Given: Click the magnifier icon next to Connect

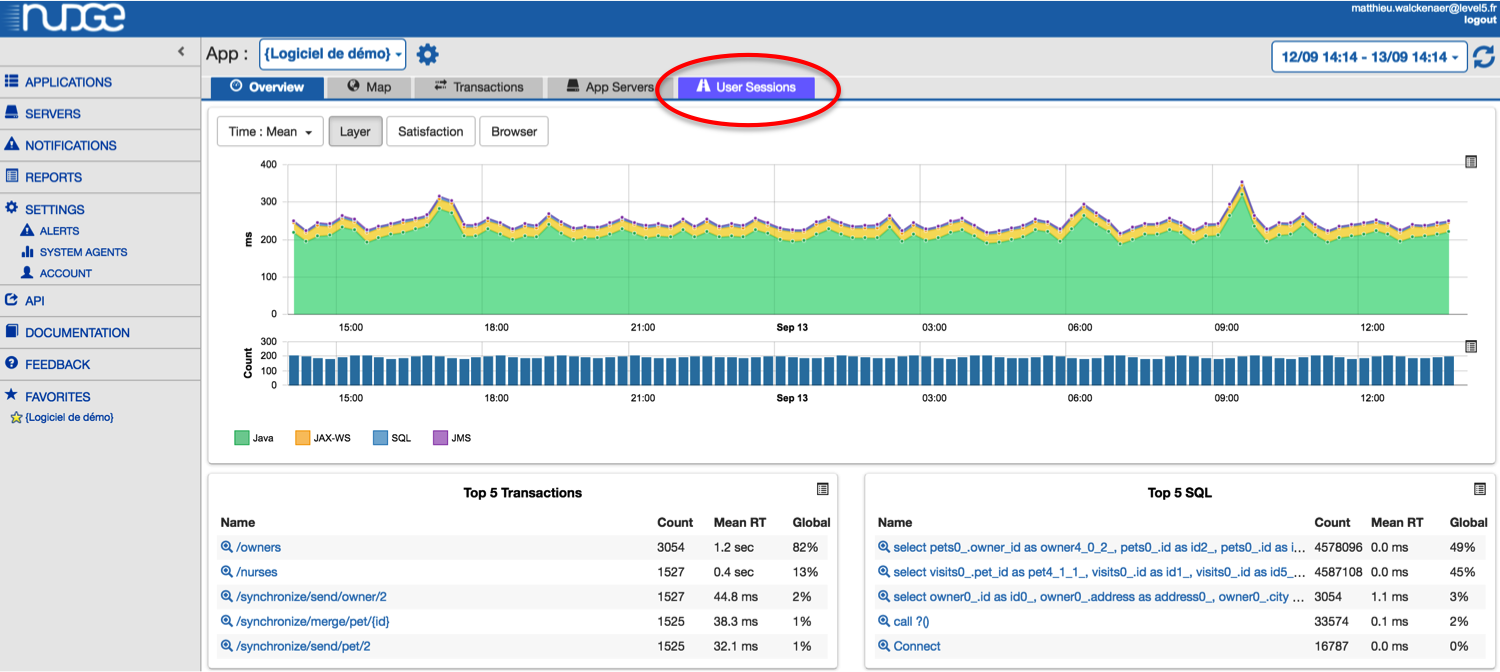Looking at the screenshot, I should click(884, 646).
